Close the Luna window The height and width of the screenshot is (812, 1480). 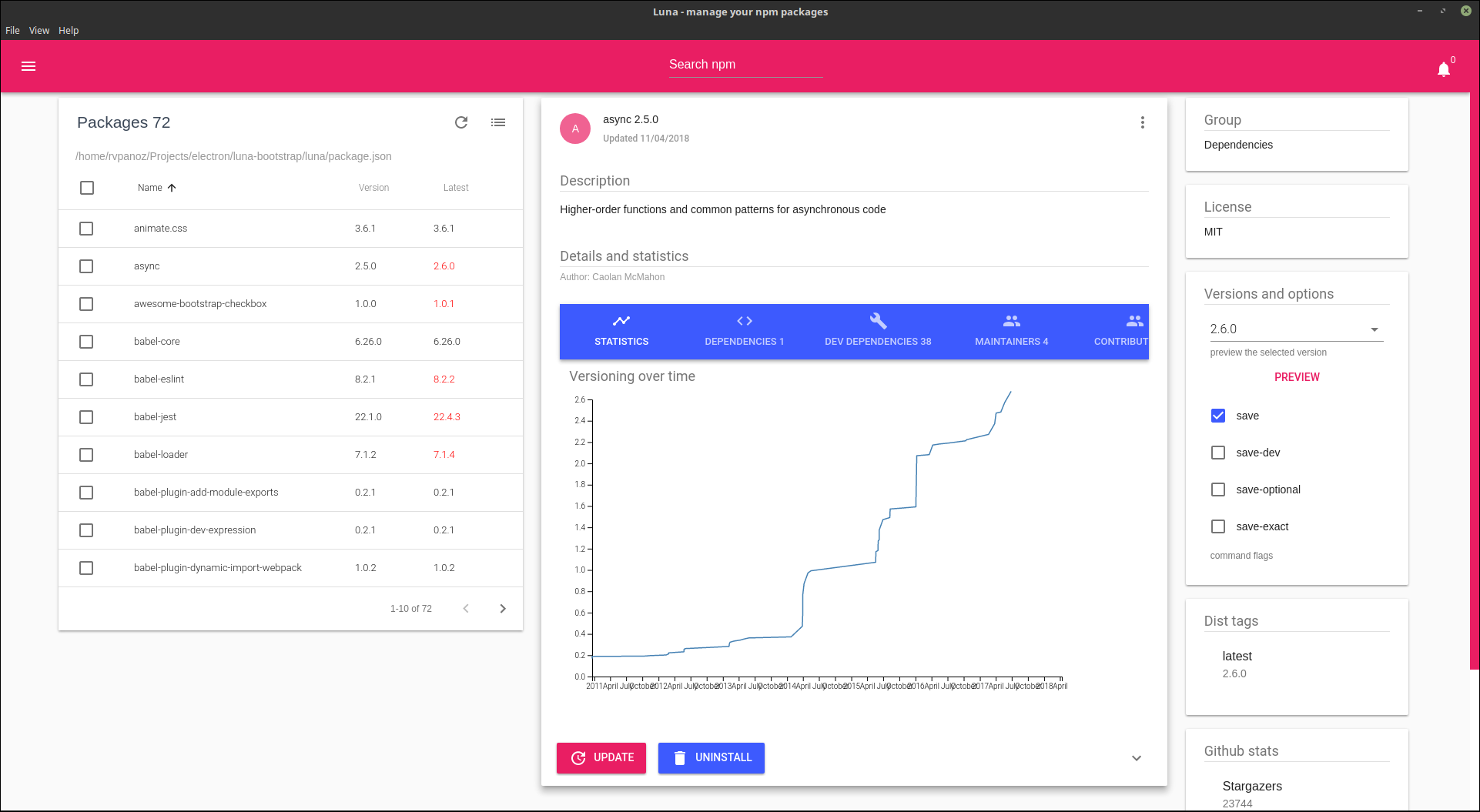[x=1466, y=12]
